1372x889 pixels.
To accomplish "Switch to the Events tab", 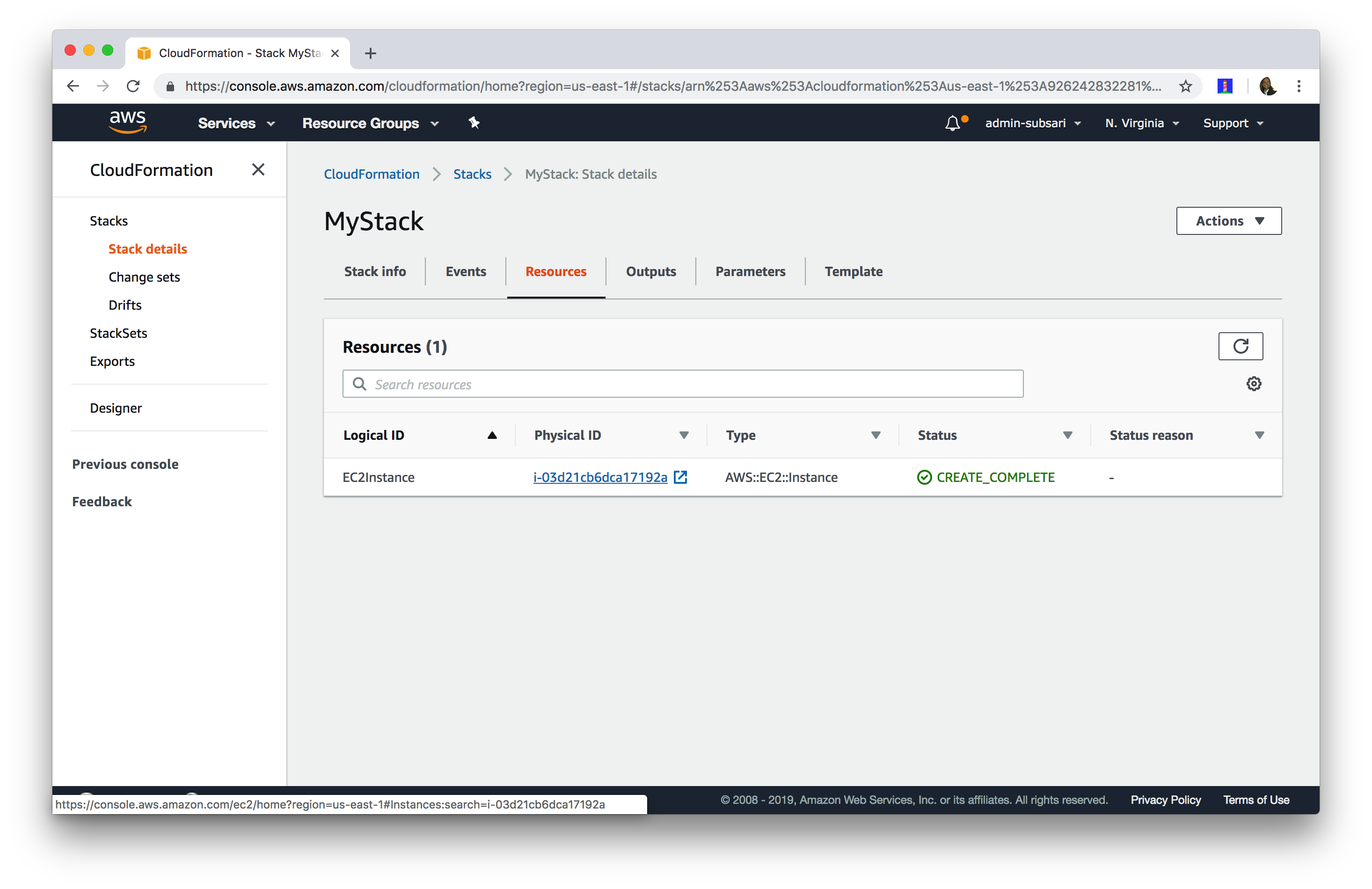I will pyautogui.click(x=465, y=271).
